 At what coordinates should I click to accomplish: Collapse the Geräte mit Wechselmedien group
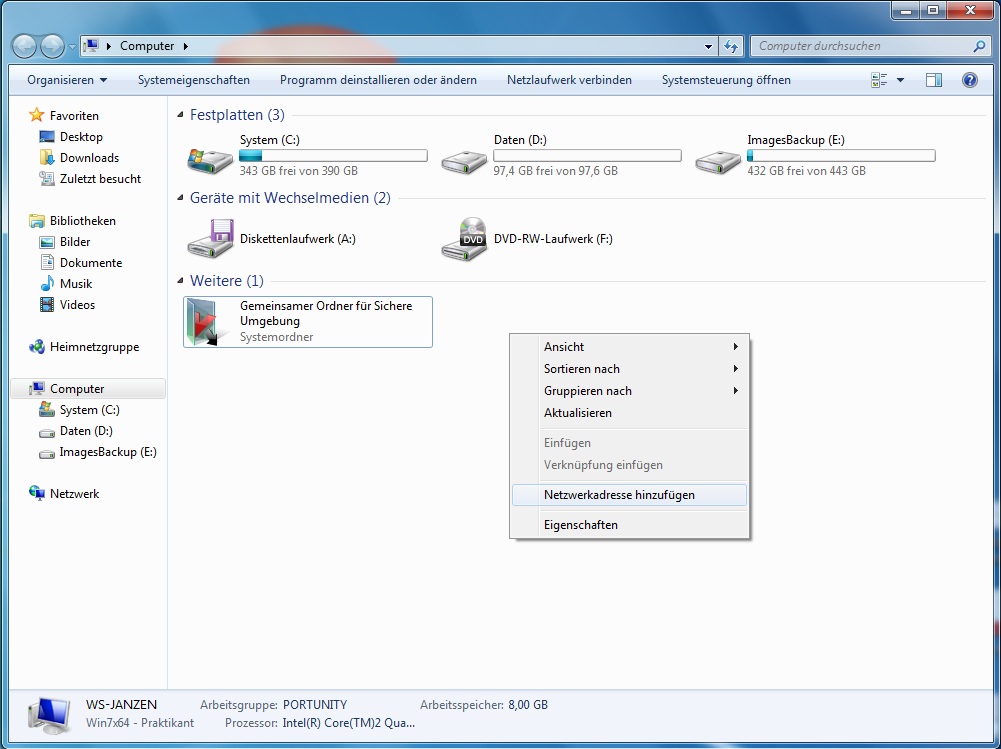(181, 199)
